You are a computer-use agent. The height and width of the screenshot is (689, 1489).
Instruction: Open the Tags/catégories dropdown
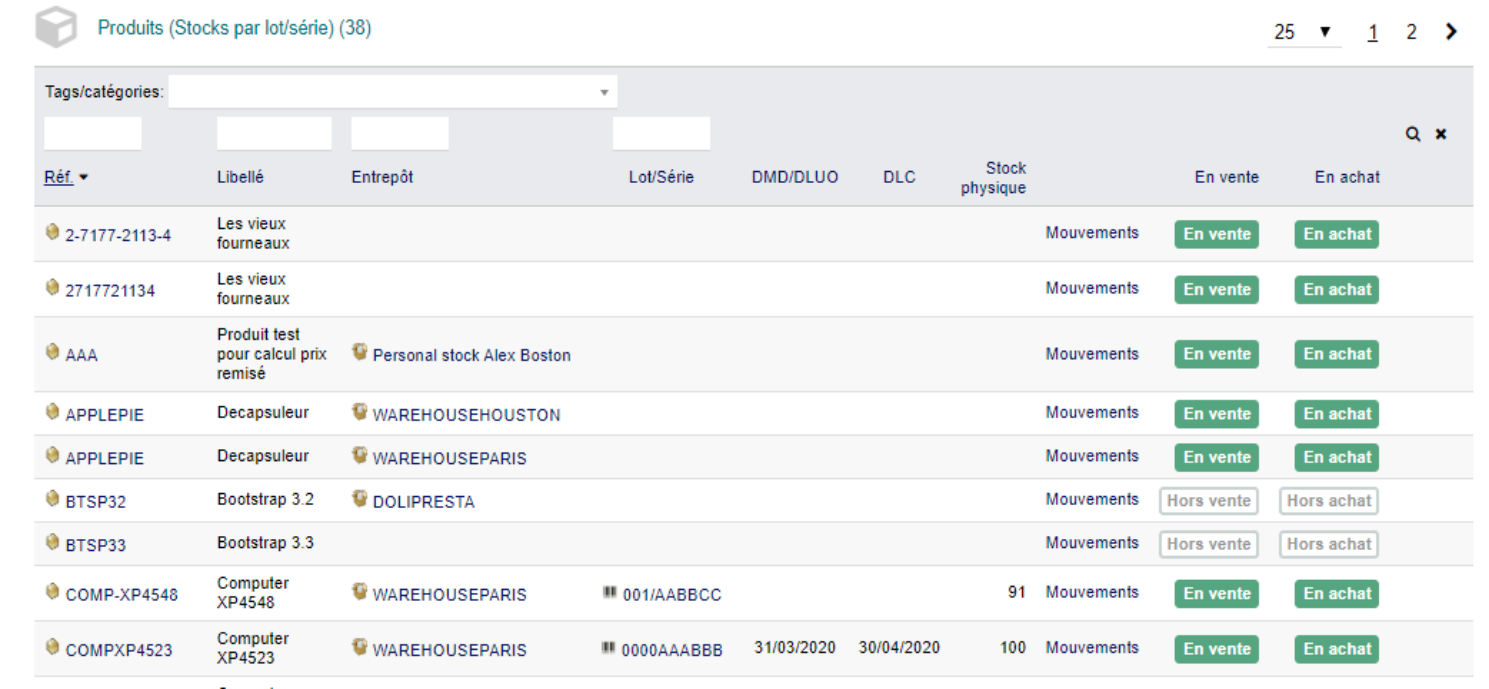pos(393,92)
